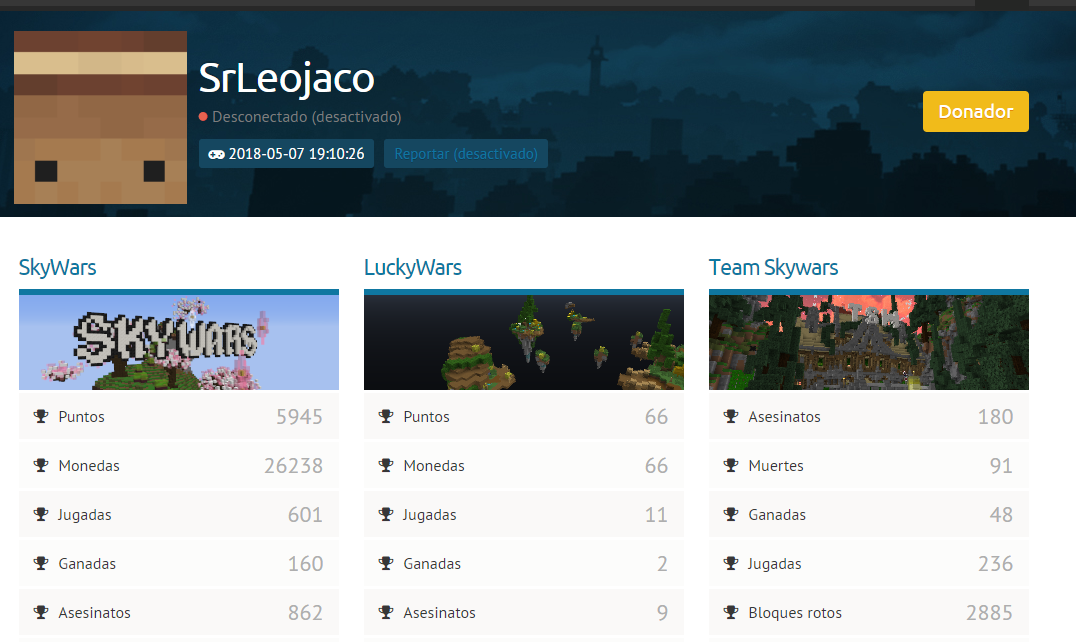Click the Reportar (desactivado) button
This screenshot has width=1076, height=642.
(x=466, y=154)
